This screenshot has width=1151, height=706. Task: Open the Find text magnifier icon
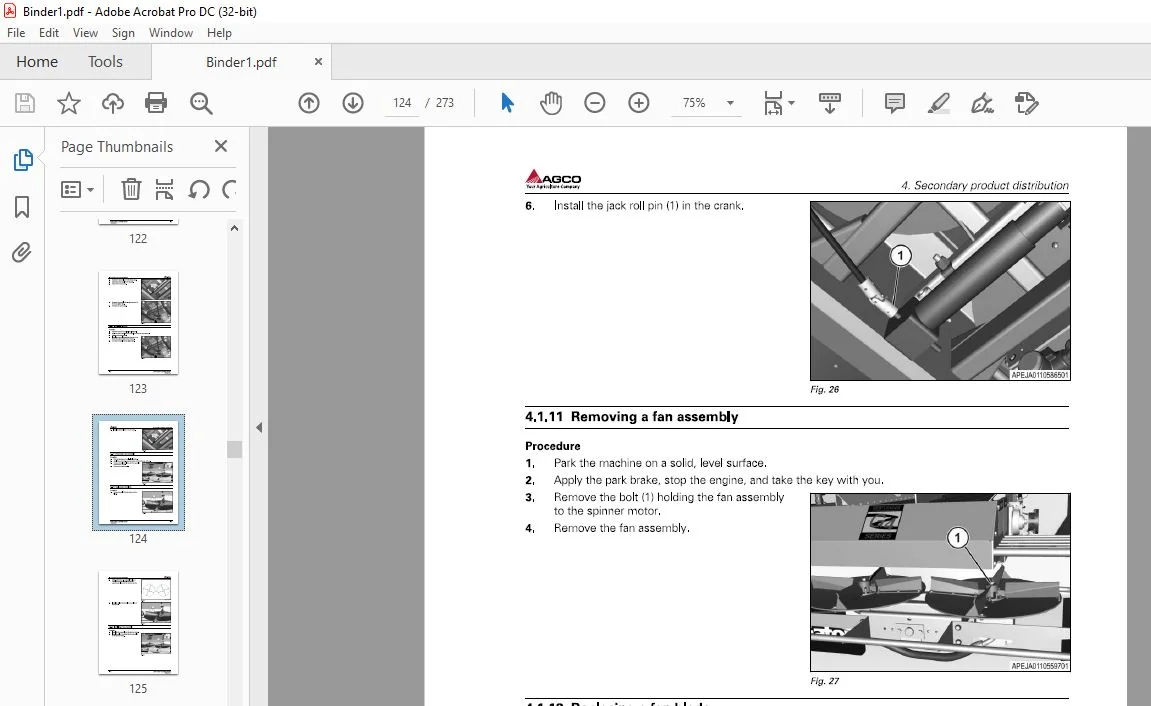[x=200, y=103]
